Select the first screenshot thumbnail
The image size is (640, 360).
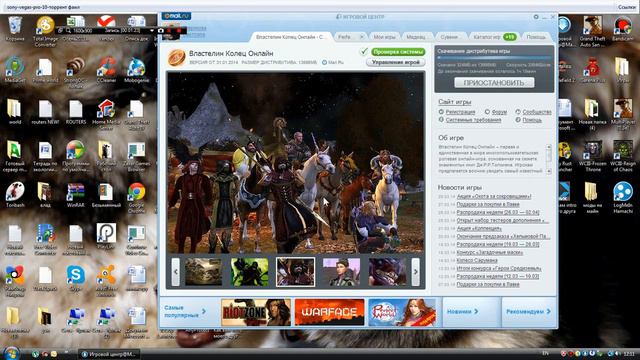tap(203, 272)
